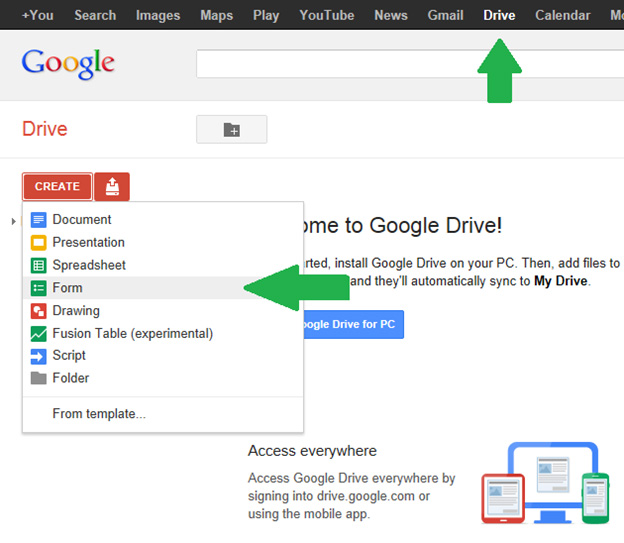Image resolution: width=624 pixels, height=543 pixels.
Task: Select the yellow Presentation icon
Action: (x=39, y=243)
